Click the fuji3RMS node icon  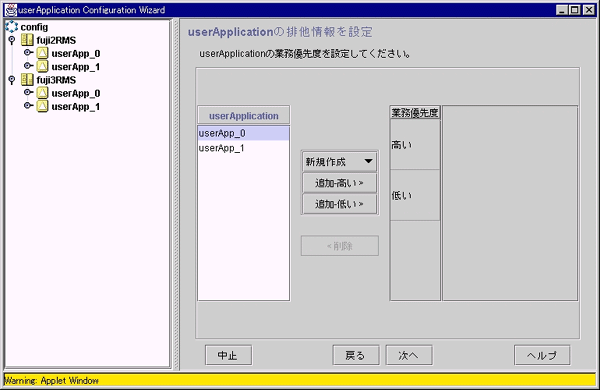pos(27,80)
